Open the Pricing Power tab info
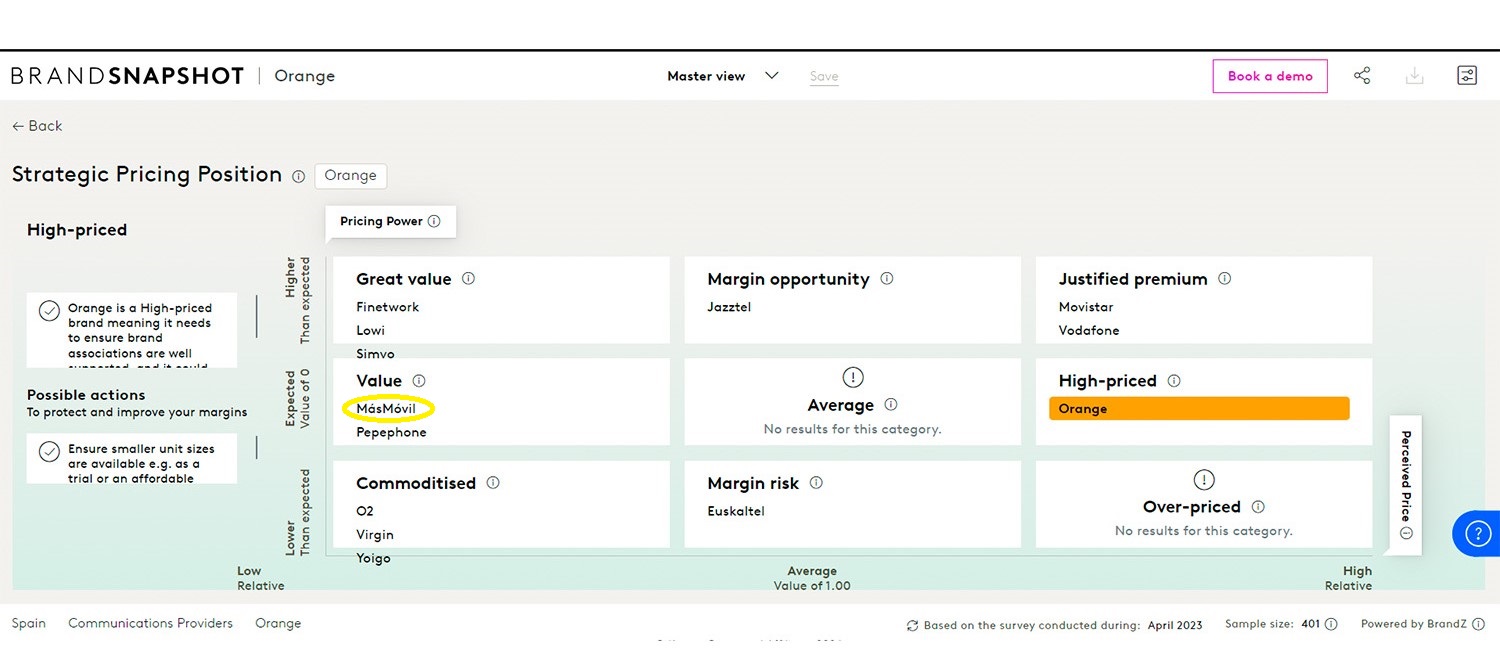The image size is (1500, 671). coord(434,222)
